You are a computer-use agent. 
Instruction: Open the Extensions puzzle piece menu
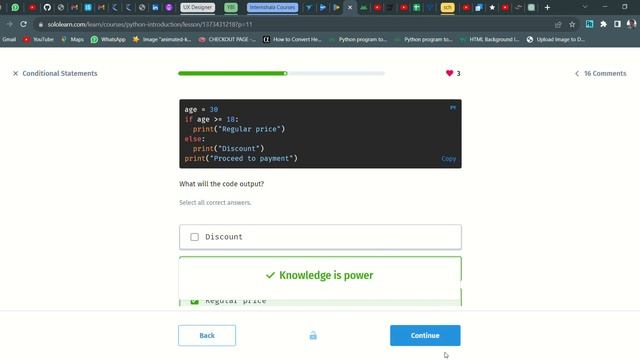click(603, 24)
